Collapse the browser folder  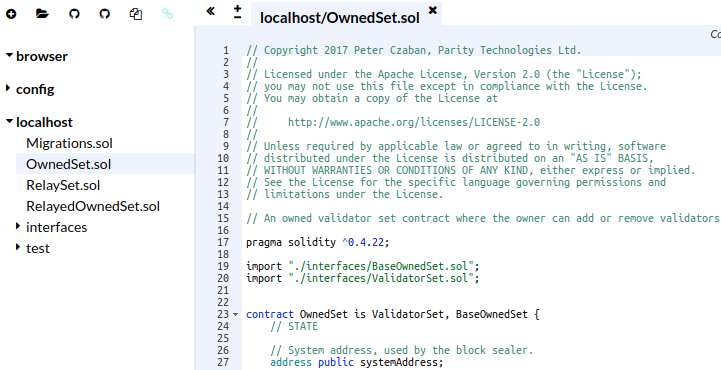click(x=9, y=55)
